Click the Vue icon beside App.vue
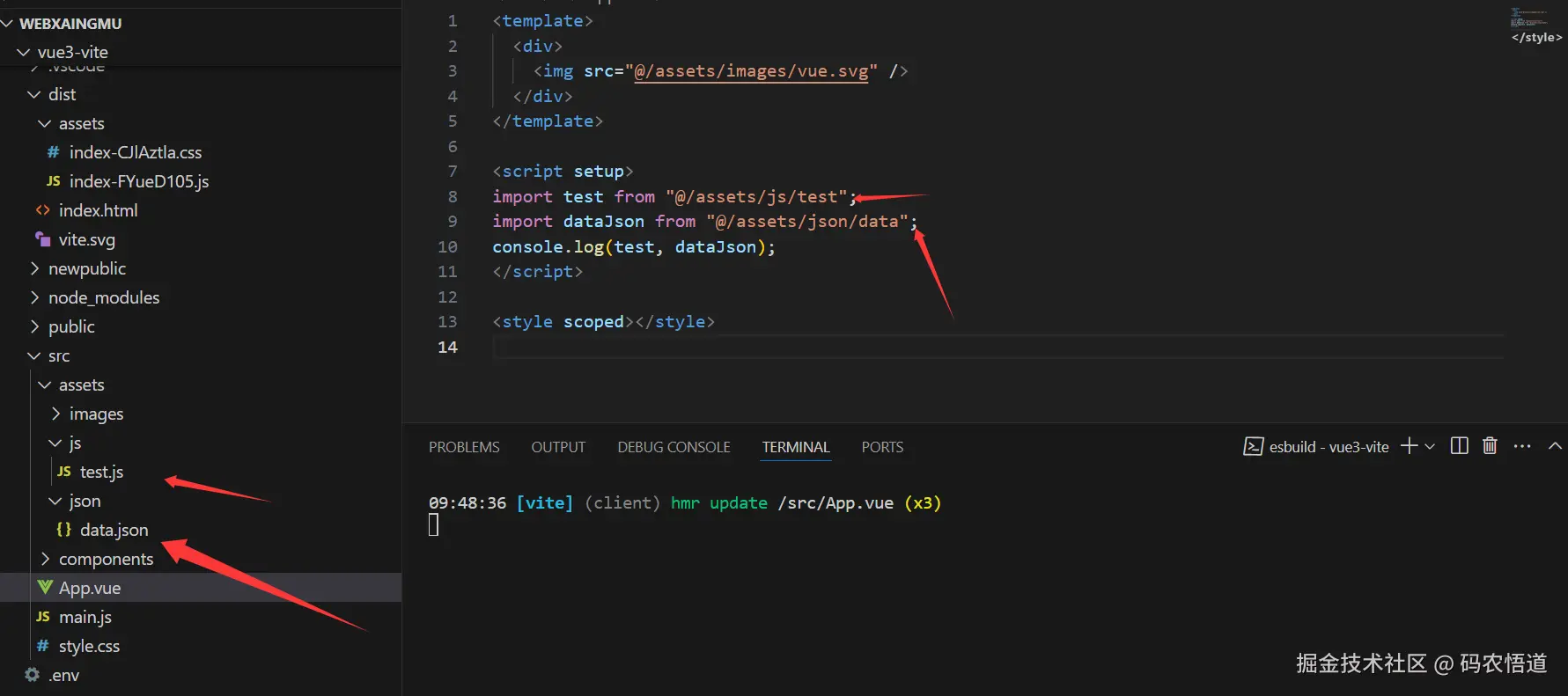Screen dimensions: 1568x696 [44, 588]
